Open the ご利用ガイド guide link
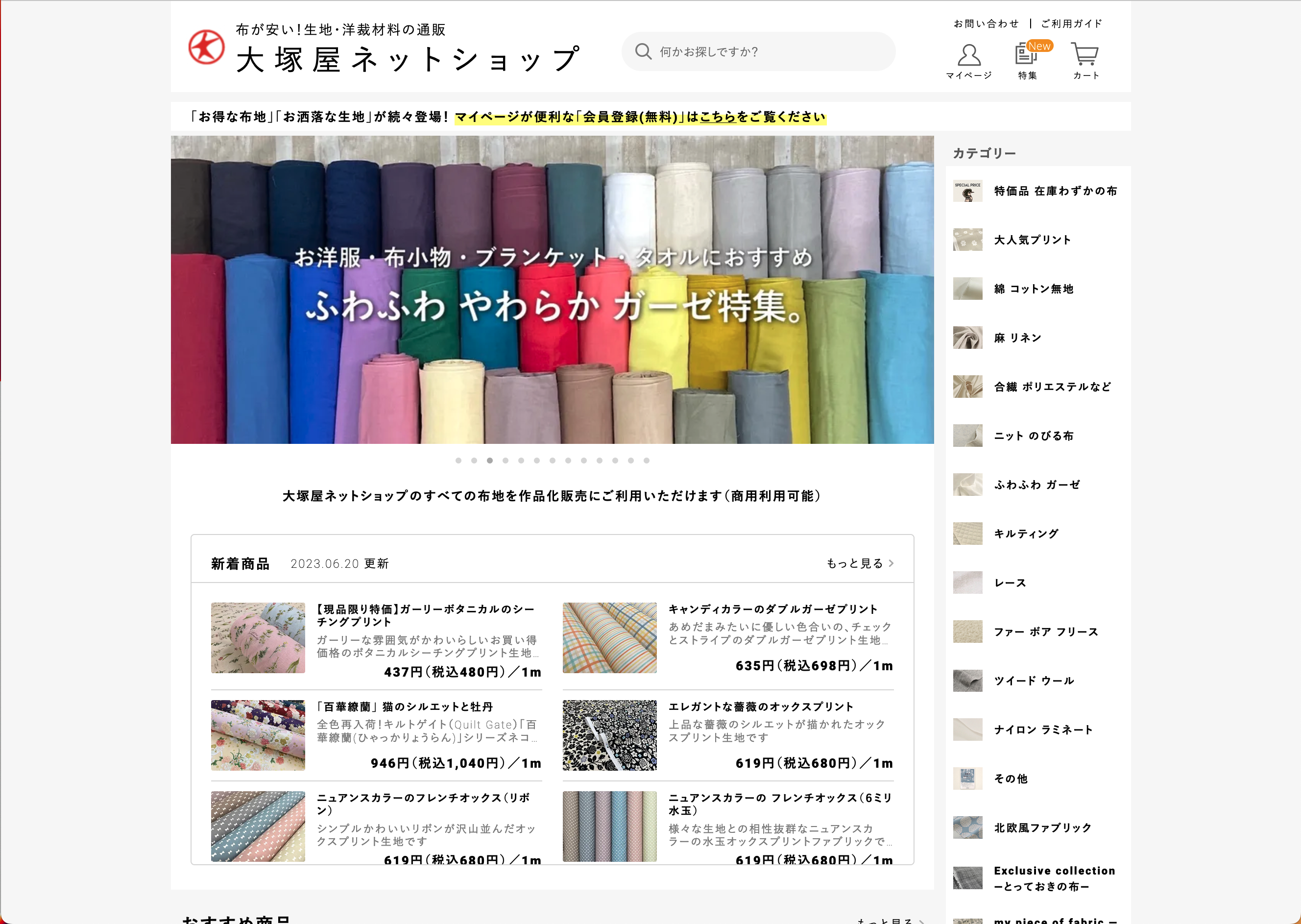 coord(1071,24)
